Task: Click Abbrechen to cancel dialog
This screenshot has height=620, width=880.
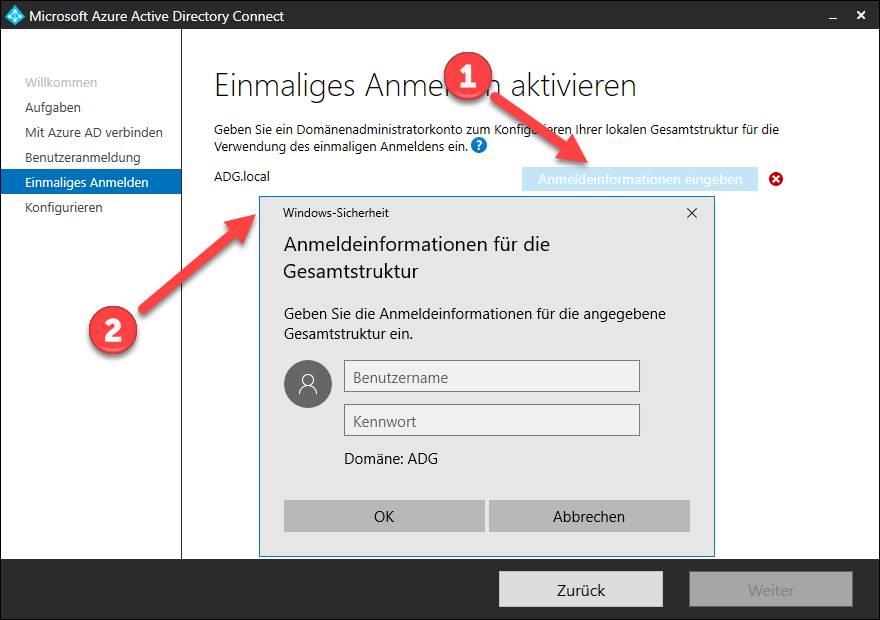Action: point(589,516)
